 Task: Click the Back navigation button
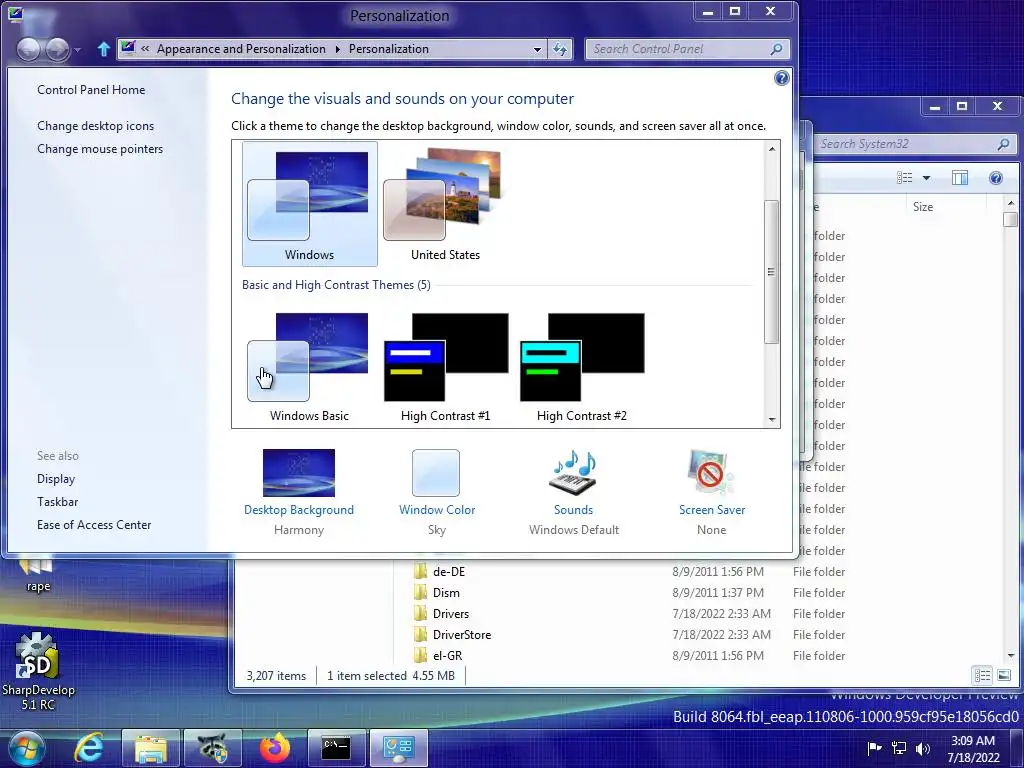(x=28, y=49)
